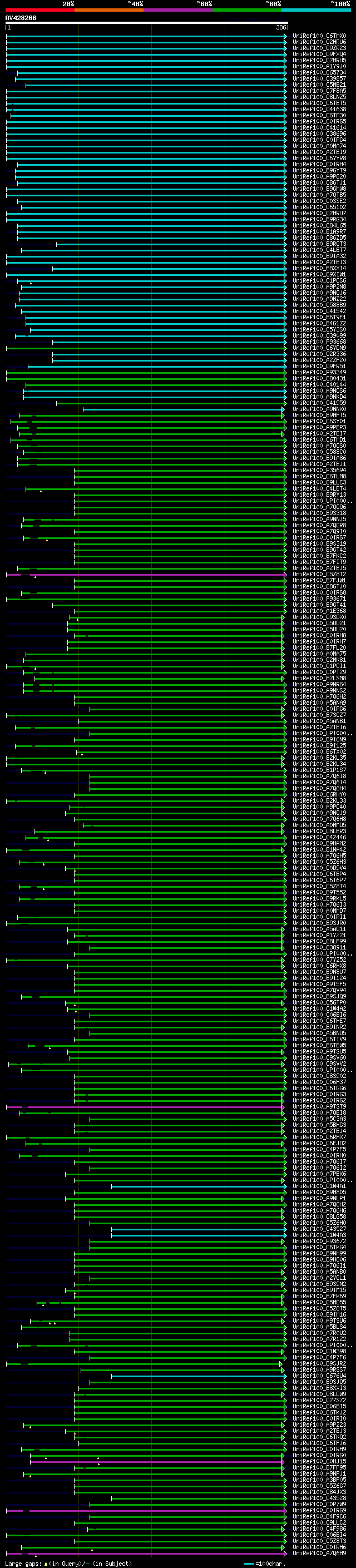Select the UniRef100_B9GT41 label
This screenshot has height=1568, width=356.
pos(319,605)
